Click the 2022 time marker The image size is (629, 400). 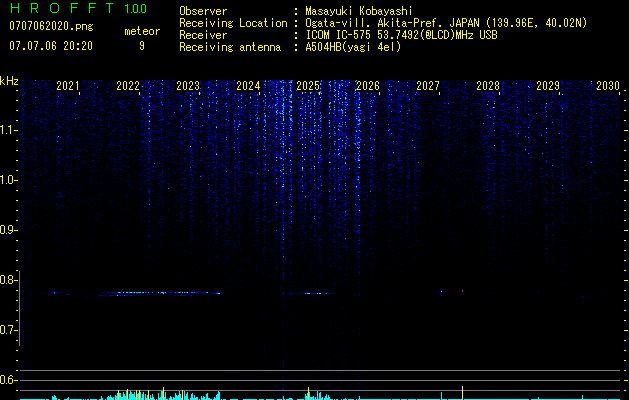pos(128,86)
